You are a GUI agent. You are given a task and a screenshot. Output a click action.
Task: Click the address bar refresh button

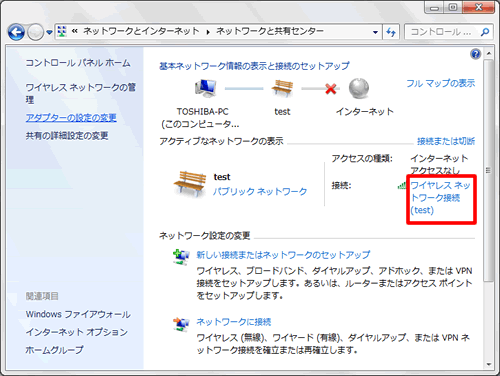point(391,32)
